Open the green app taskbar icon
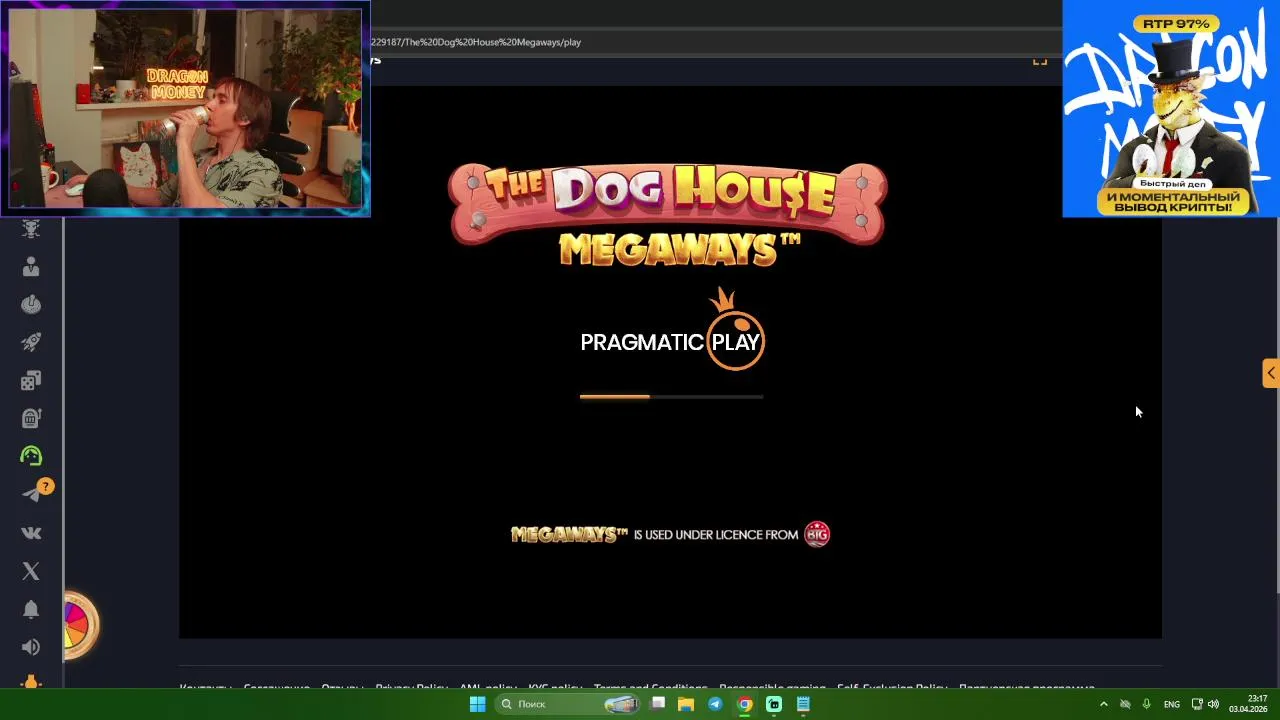 point(774,704)
